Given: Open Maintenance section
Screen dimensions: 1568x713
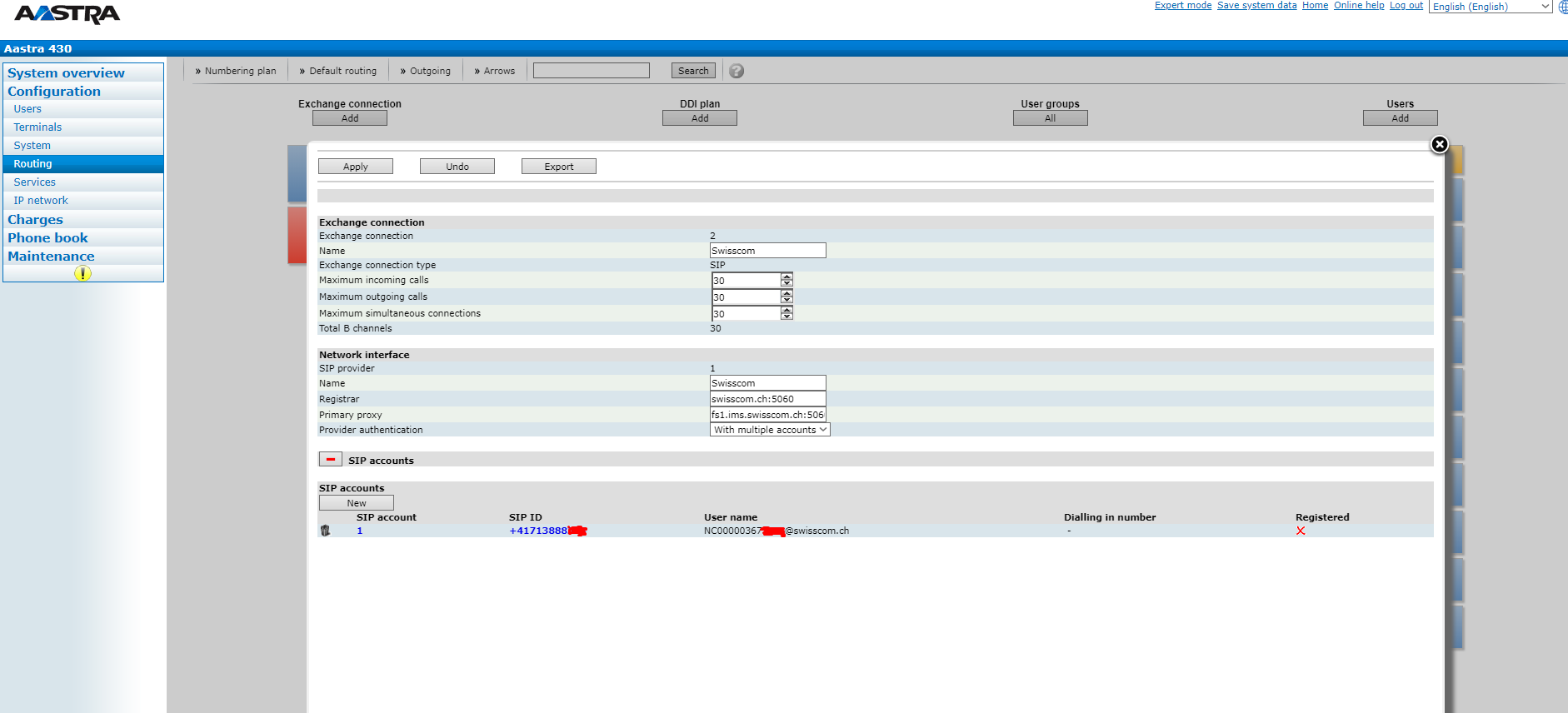Looking at the screenshot, I should pos(51,257).
